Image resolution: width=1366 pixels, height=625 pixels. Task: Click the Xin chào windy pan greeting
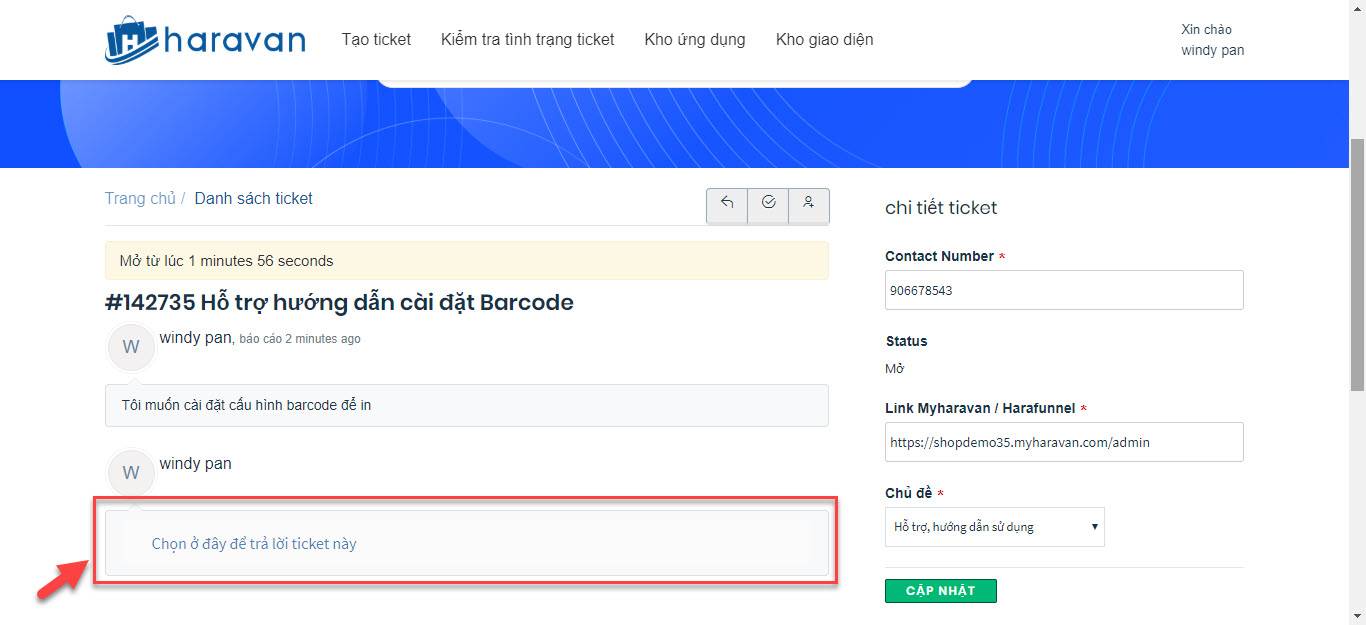1212,40
